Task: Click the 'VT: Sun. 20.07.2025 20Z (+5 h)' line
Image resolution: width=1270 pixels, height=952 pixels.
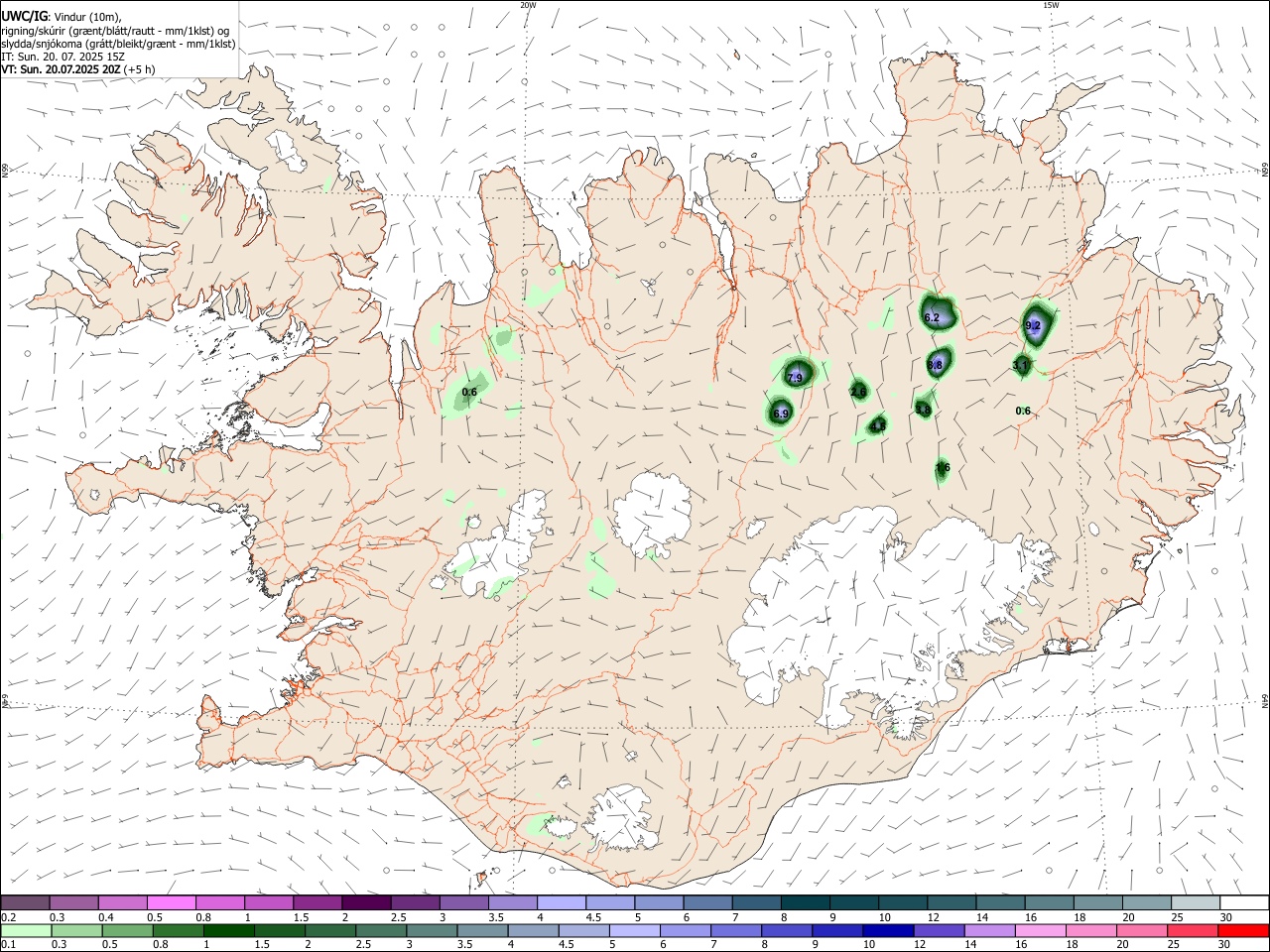Action: [x=78, y=69]
